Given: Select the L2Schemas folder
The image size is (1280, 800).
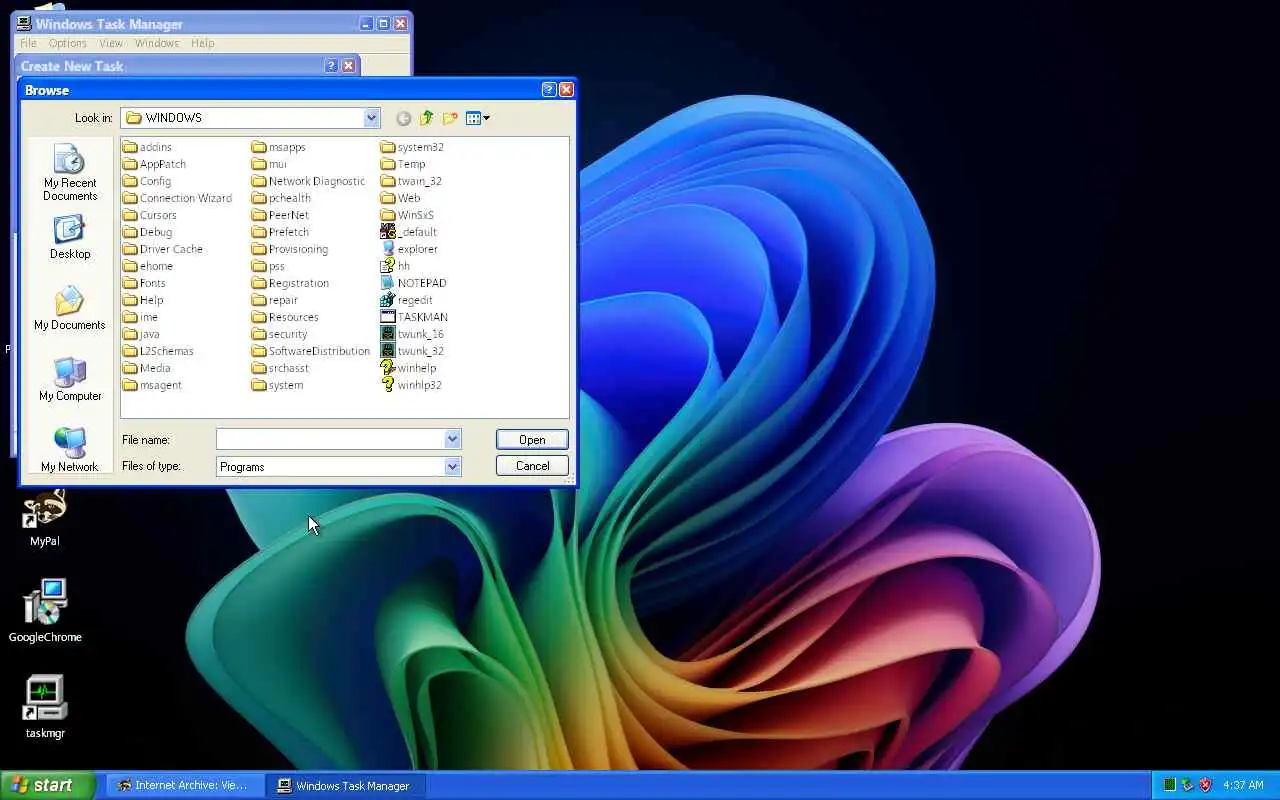Looking at the screenshot, I should click(x=158, y=351).
